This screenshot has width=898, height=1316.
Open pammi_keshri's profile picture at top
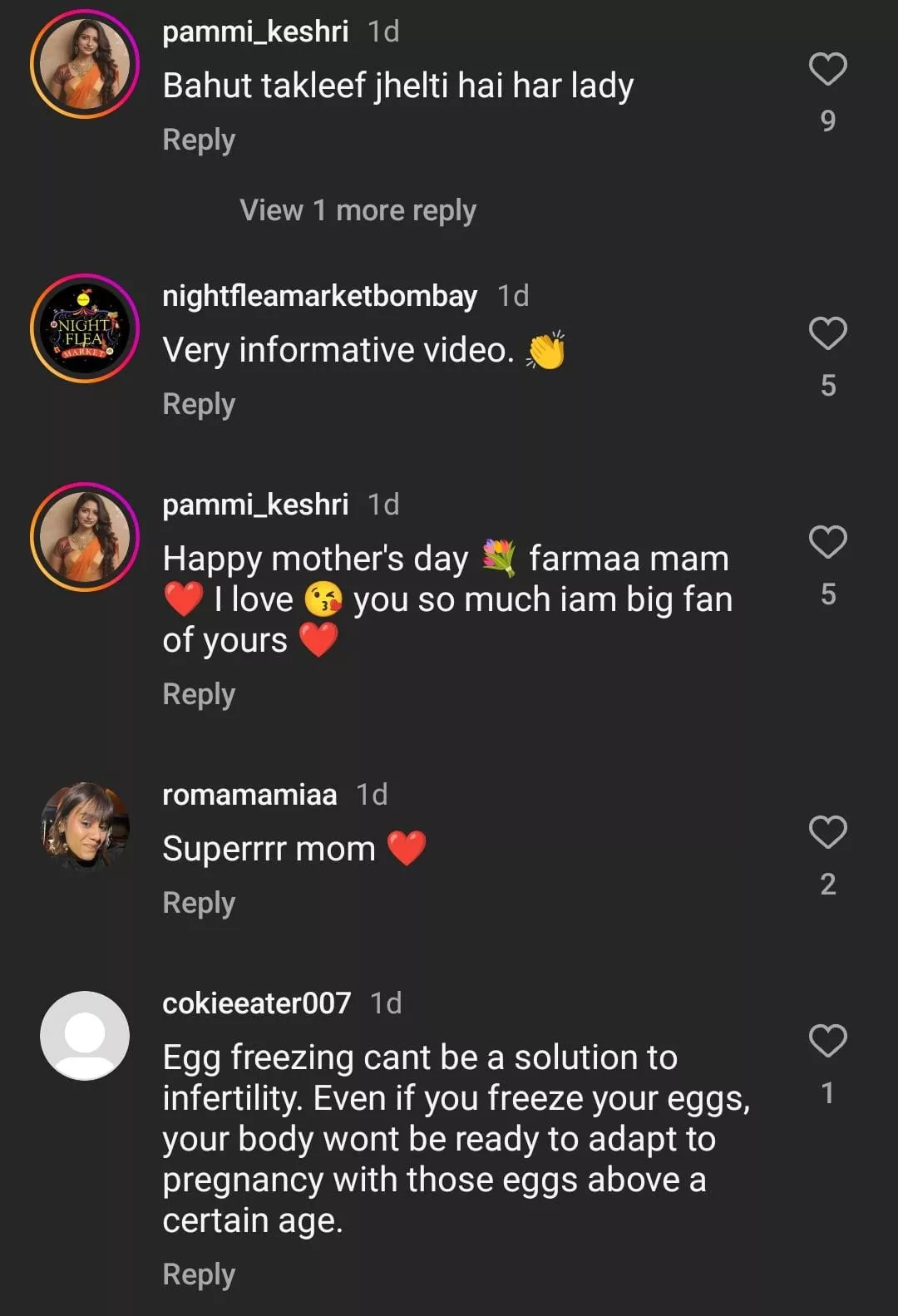coord(85,63)
